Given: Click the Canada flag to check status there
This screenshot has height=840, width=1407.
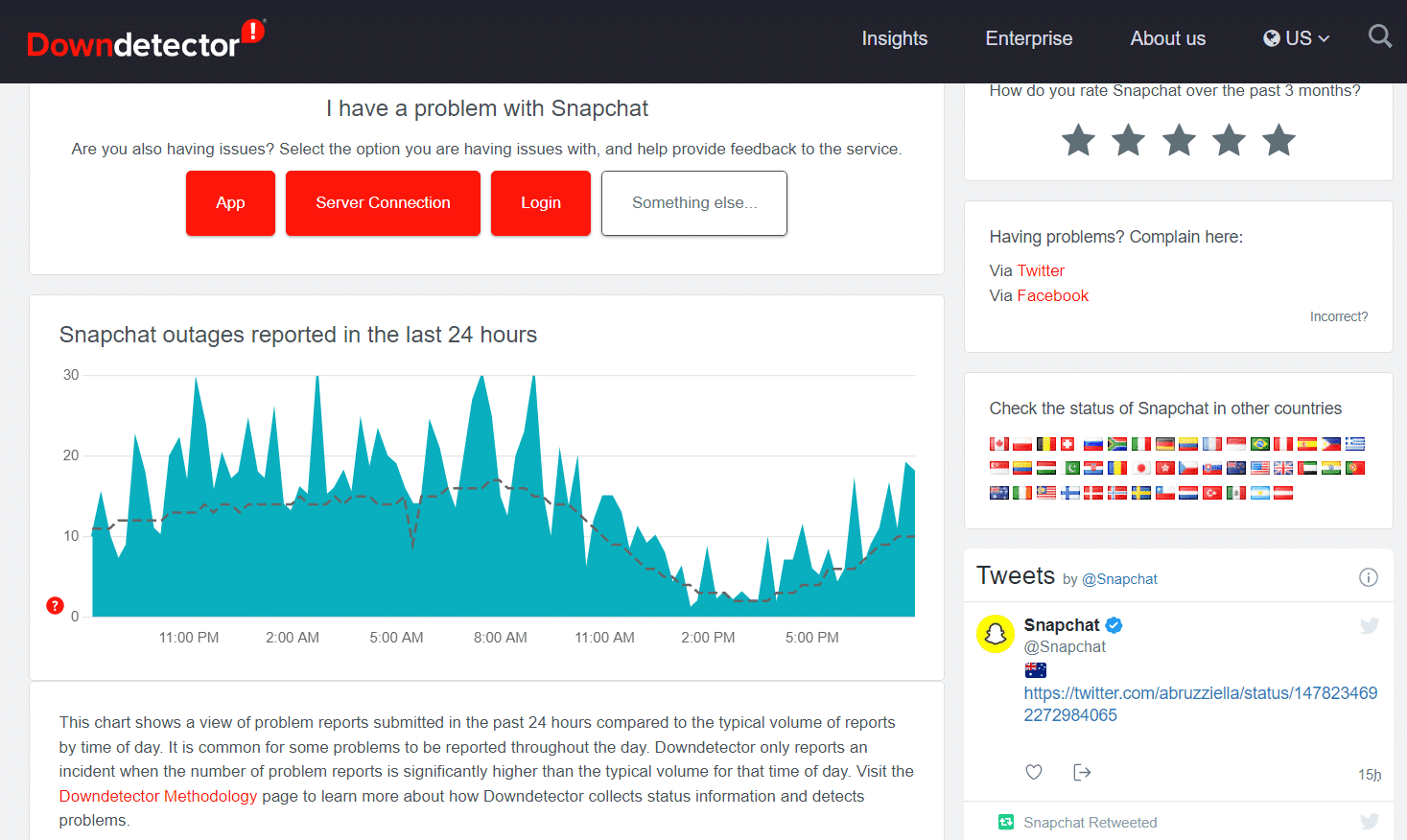Looking at the screenshot, I should click(x=998, y=443).
